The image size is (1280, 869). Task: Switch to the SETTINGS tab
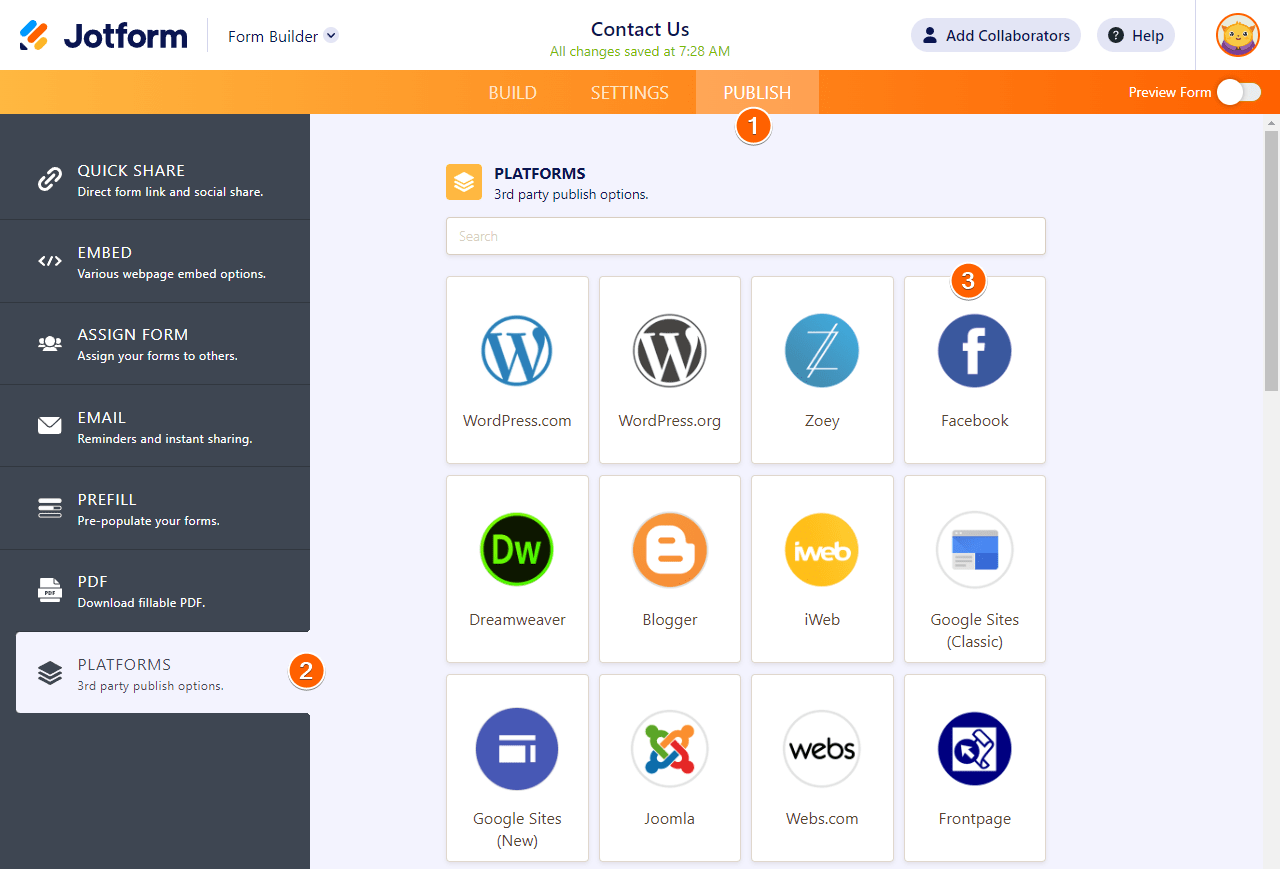[x=630, y=92]
